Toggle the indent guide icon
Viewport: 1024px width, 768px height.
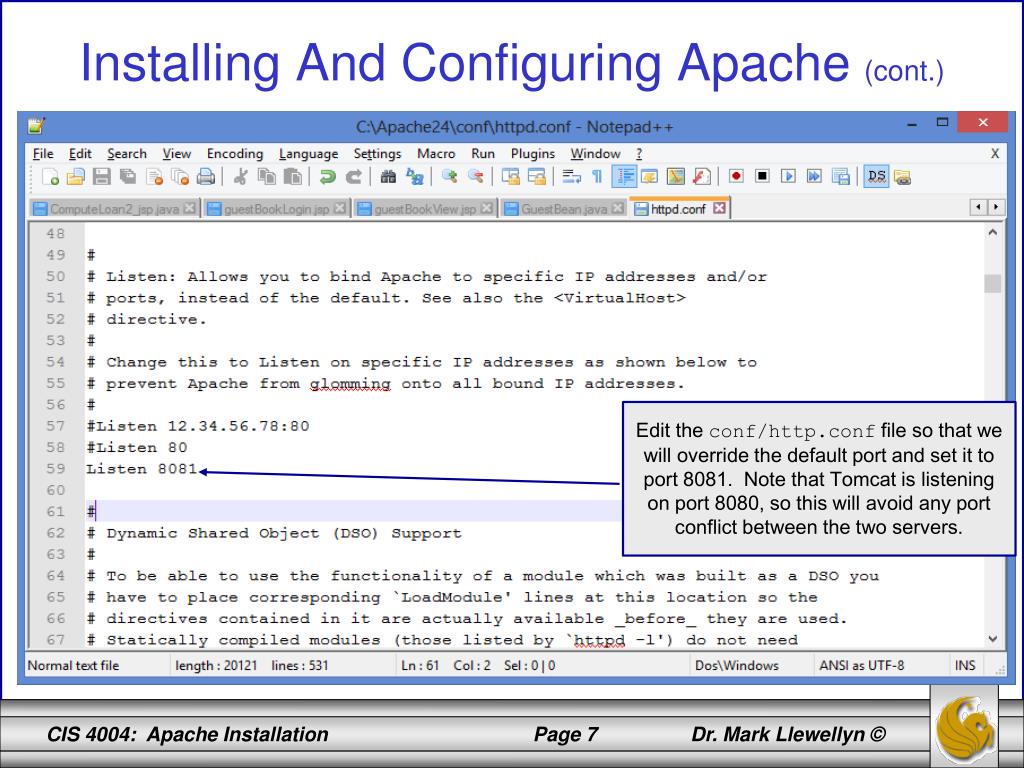[x=624, y=176]
